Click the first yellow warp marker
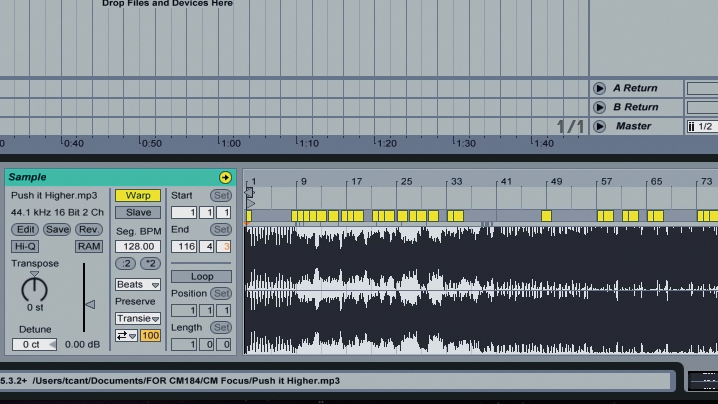 pyautogui.click(x=249, y=216)
